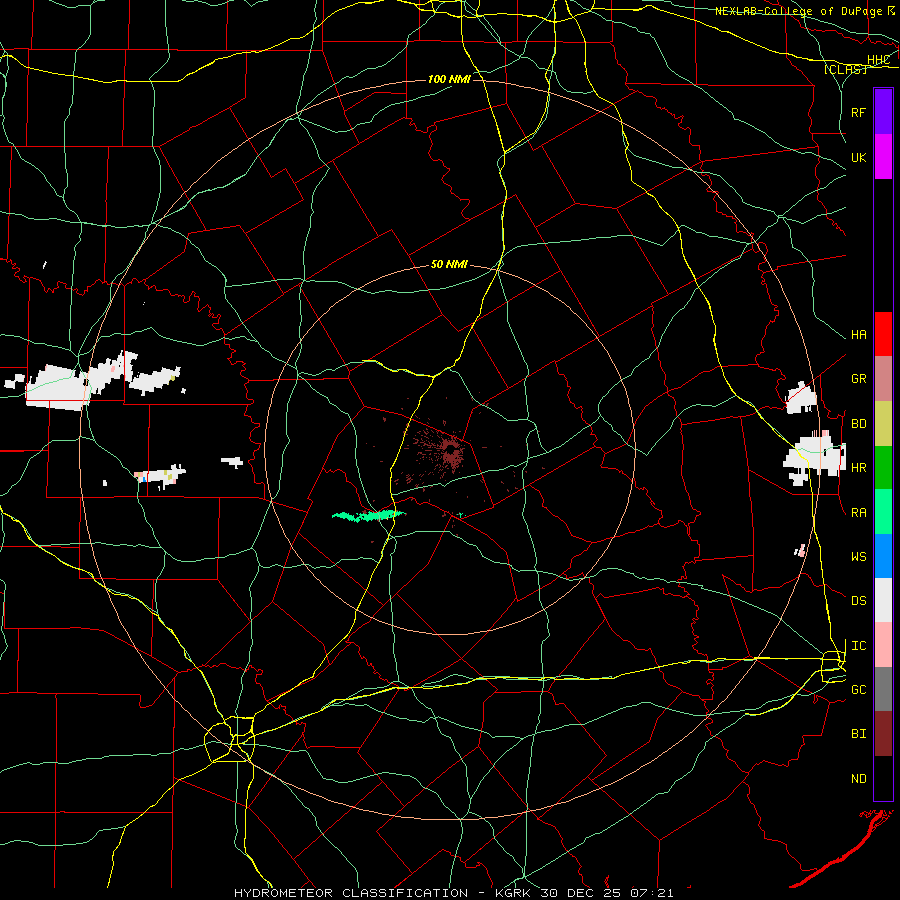
Task: Pick the brown BI legend color block
Action: tap(883, 734)
